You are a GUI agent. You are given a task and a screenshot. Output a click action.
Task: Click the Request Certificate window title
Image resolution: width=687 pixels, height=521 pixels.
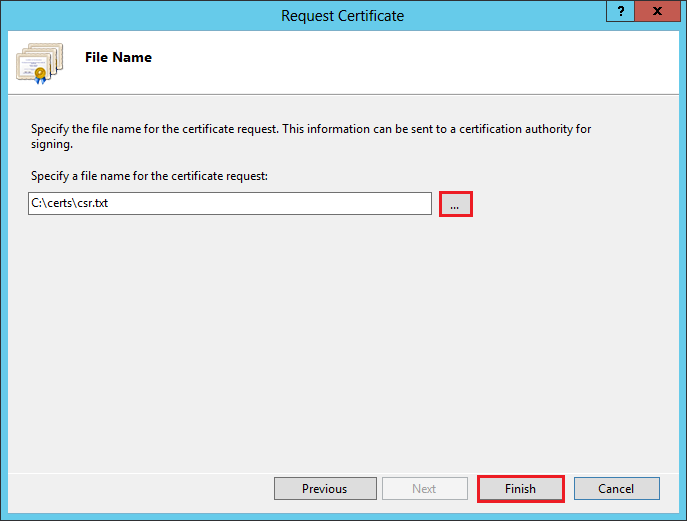tap(343, 15)
